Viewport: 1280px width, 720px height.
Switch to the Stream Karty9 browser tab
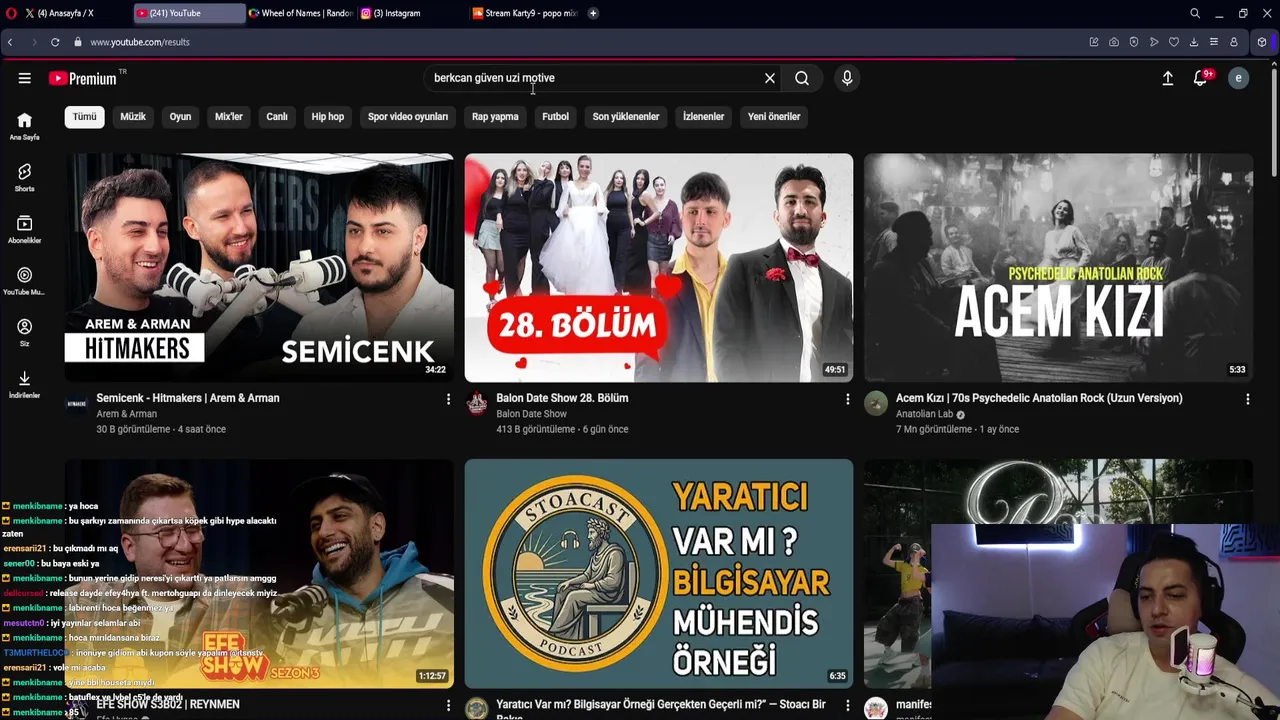click(x=525, y=13)
